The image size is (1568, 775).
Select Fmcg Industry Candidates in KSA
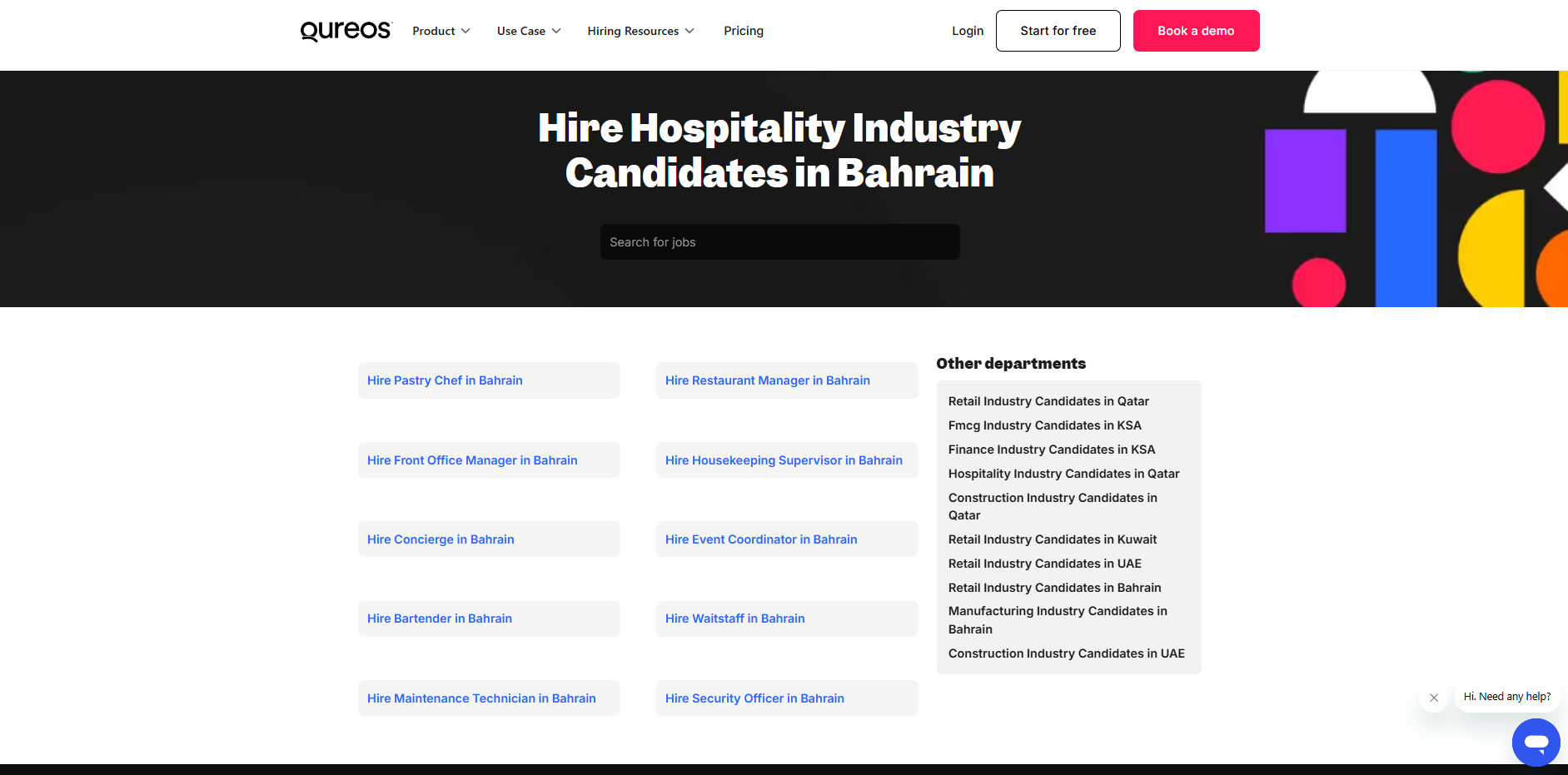[x=1044, y=425]
